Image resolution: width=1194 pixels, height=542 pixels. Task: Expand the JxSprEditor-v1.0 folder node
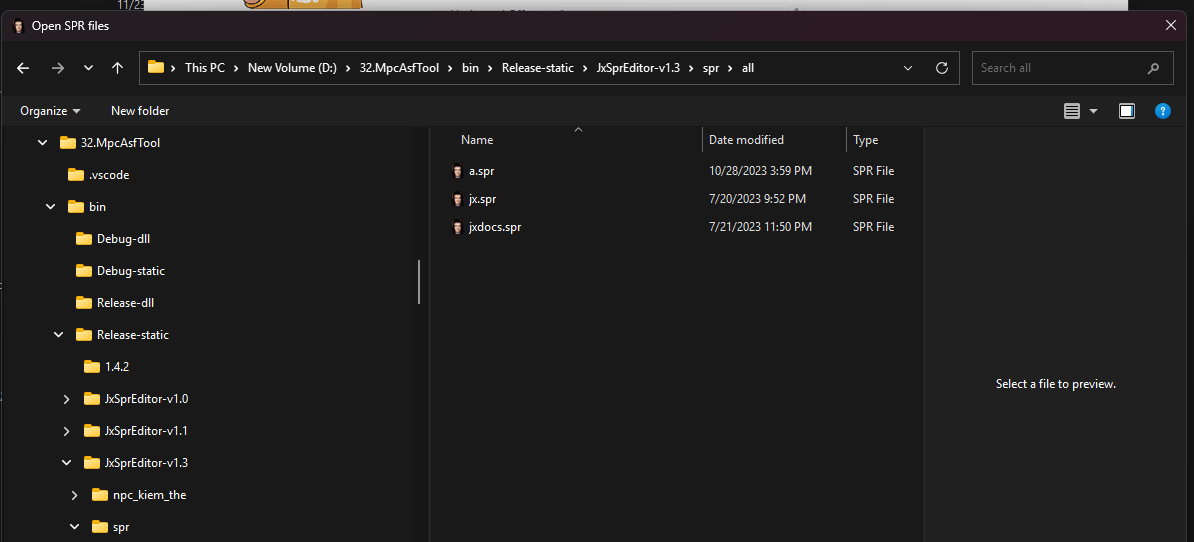(67, 399)
